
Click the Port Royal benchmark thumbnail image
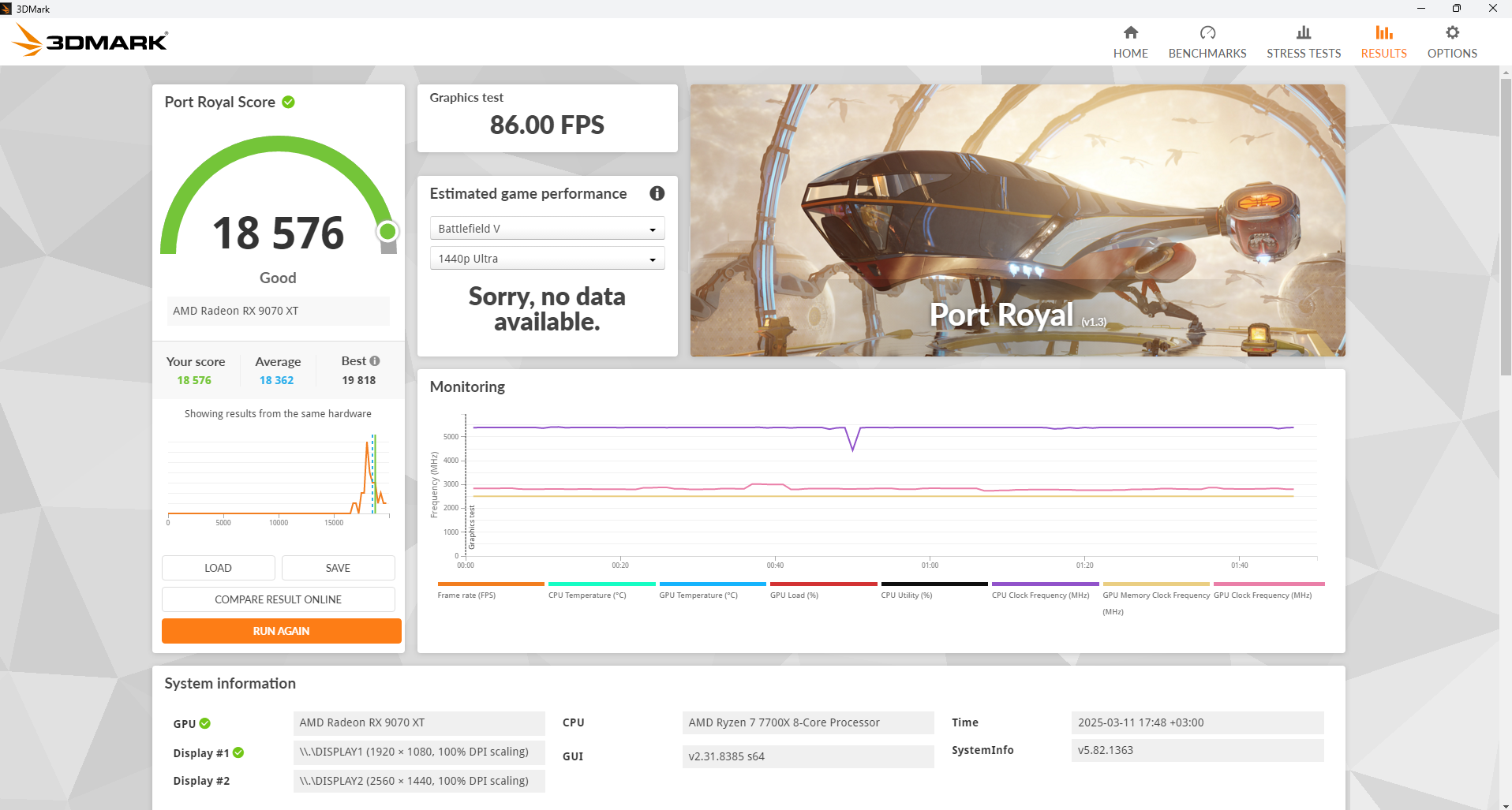click(x=1018, y=220)
